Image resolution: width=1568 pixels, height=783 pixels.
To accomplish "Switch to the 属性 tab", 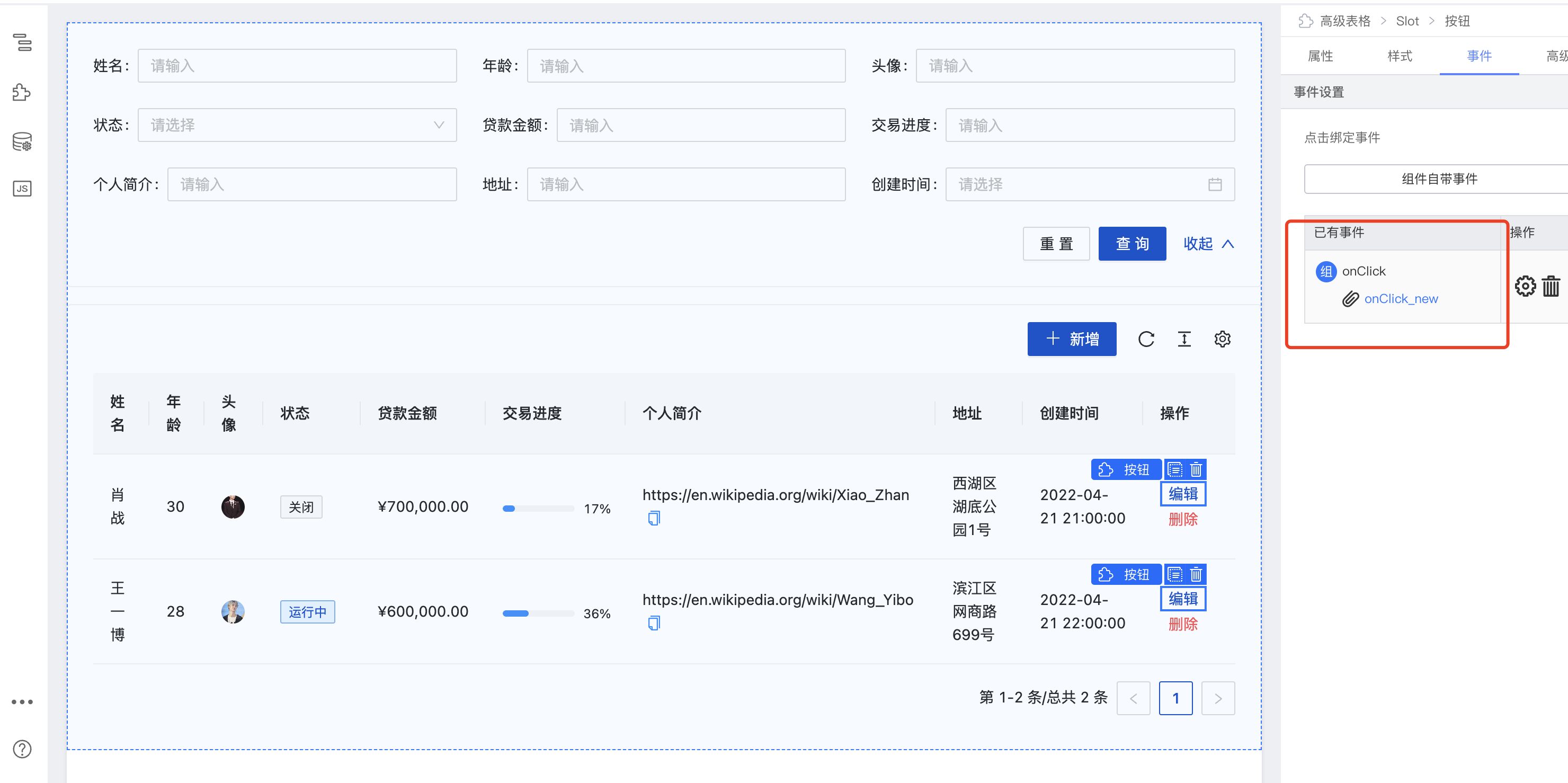I will point(1320,56).
